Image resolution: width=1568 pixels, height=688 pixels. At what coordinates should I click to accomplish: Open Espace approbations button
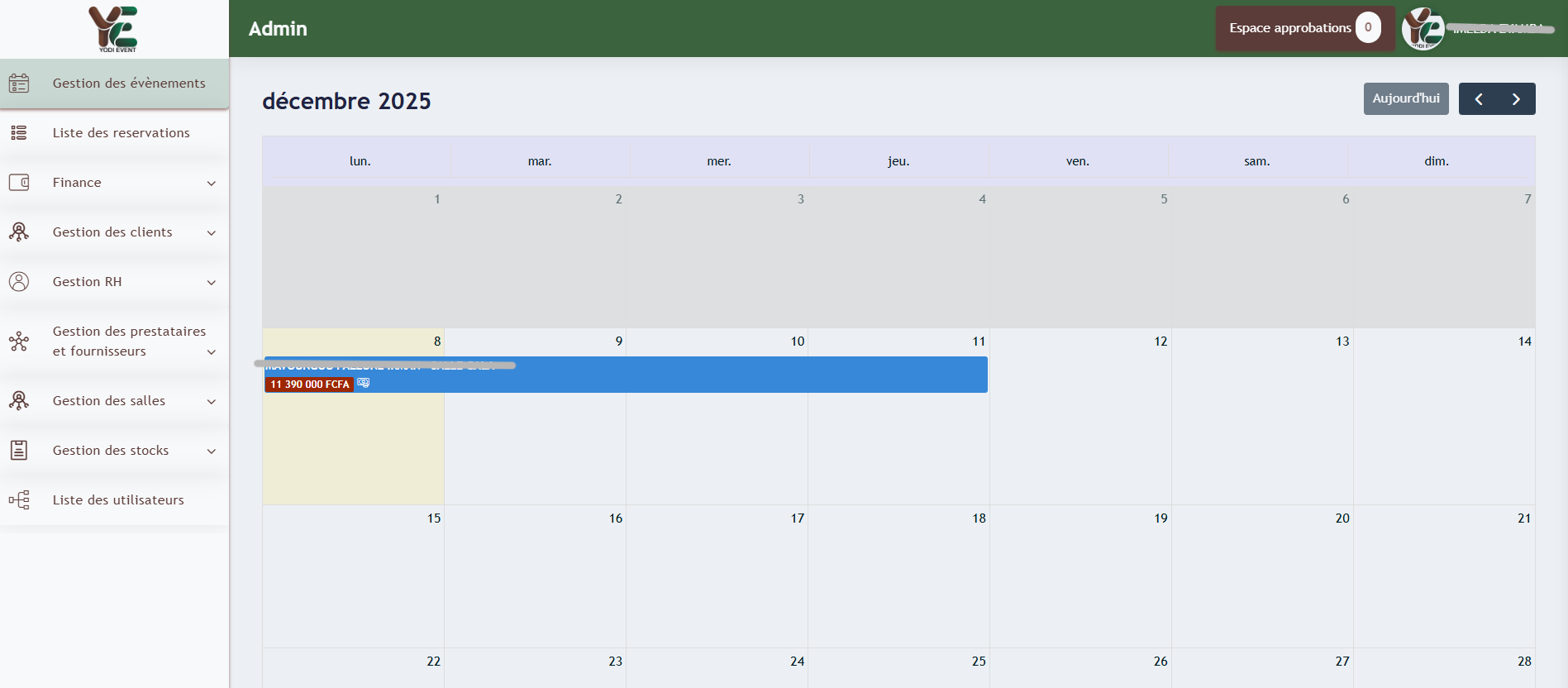(x=1290, y=28)
